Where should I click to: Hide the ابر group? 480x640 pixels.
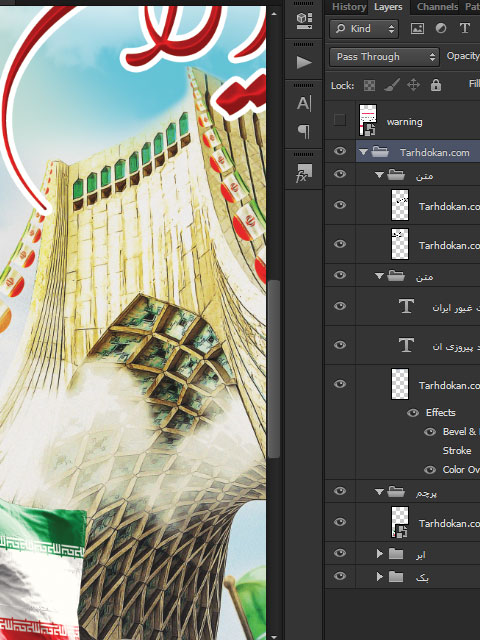coord(340,553)
